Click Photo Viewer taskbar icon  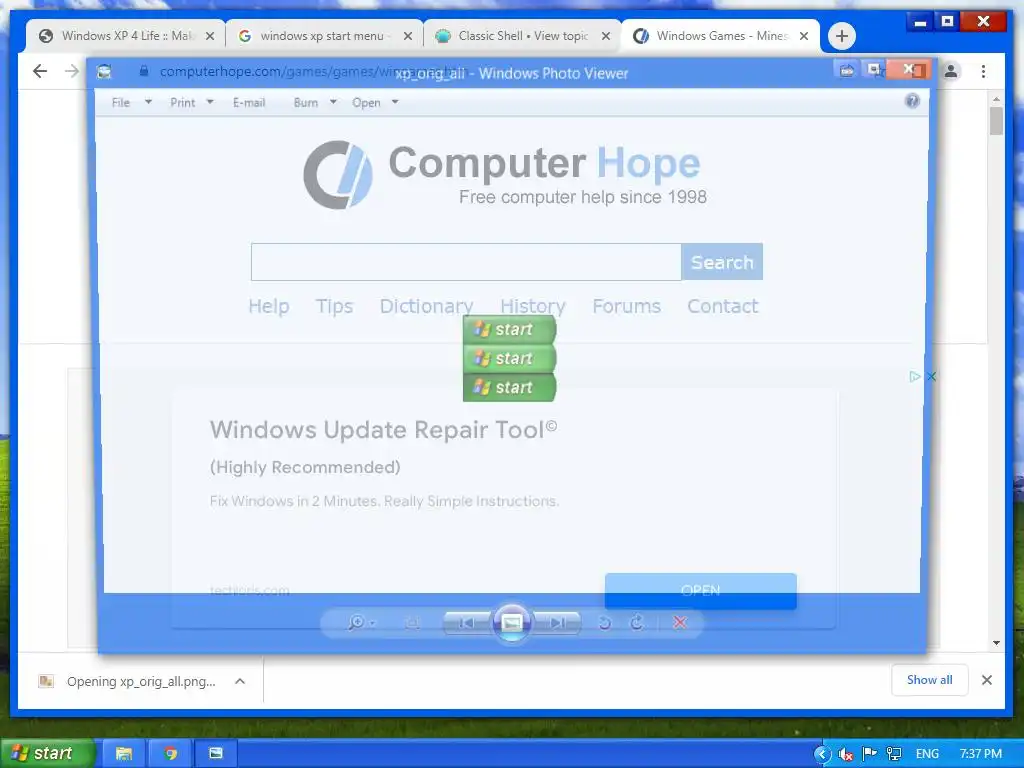216,753
